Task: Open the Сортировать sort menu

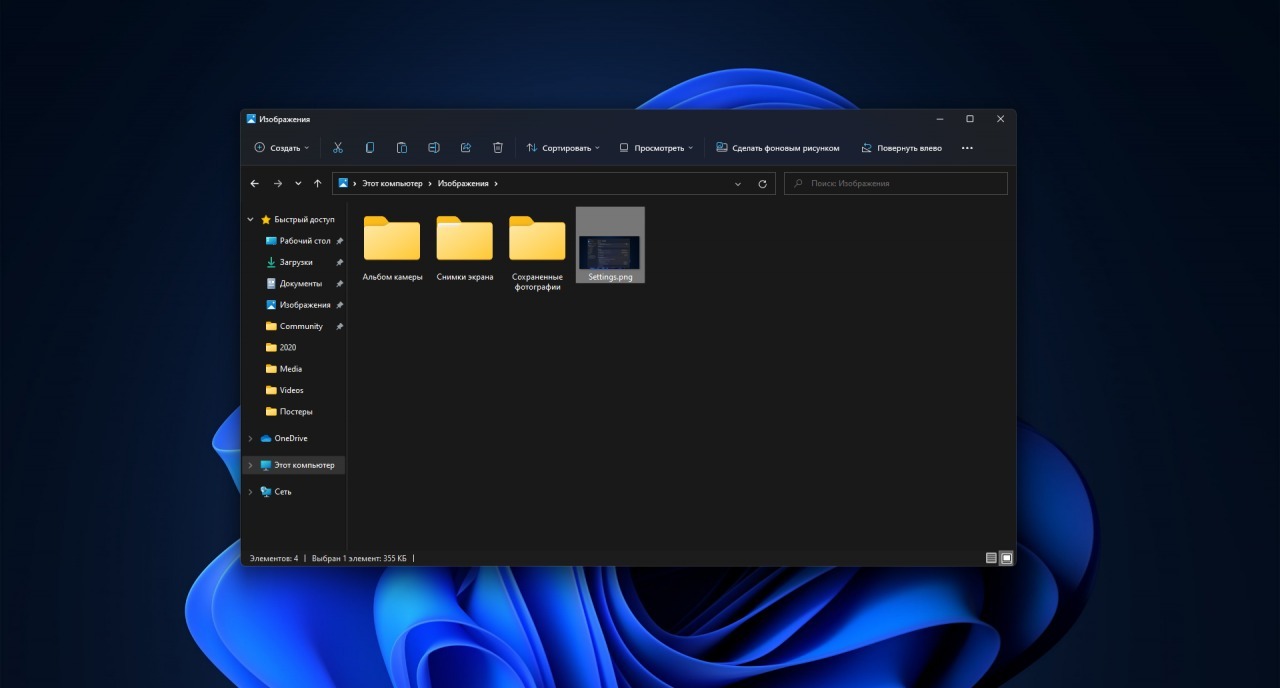Action: pos(563,148)
